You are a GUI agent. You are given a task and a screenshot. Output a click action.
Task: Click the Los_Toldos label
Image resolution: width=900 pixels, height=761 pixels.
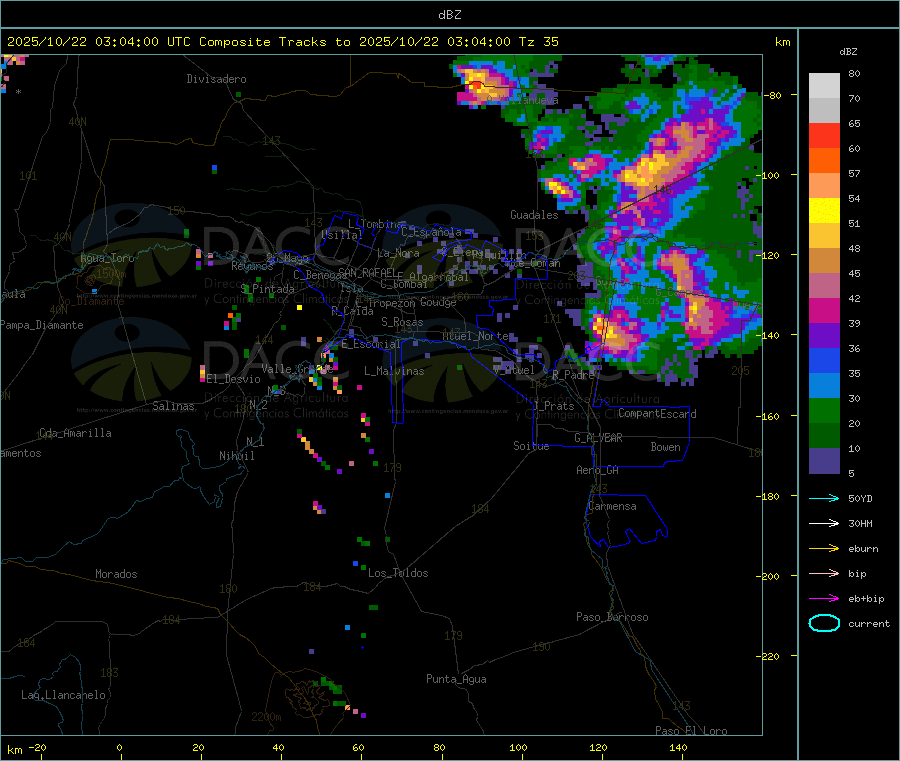click(x=398, y=573)
